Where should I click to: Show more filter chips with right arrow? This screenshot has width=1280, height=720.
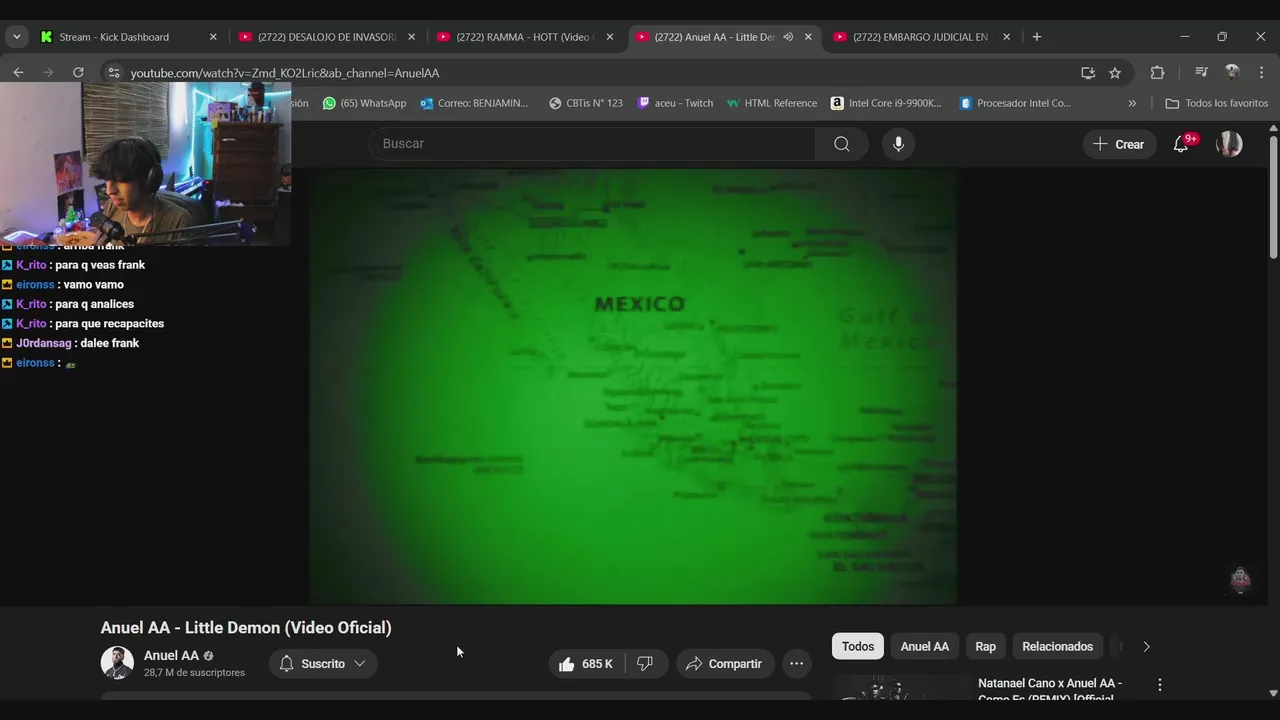pyautogui.click(x=1146, y=647)
